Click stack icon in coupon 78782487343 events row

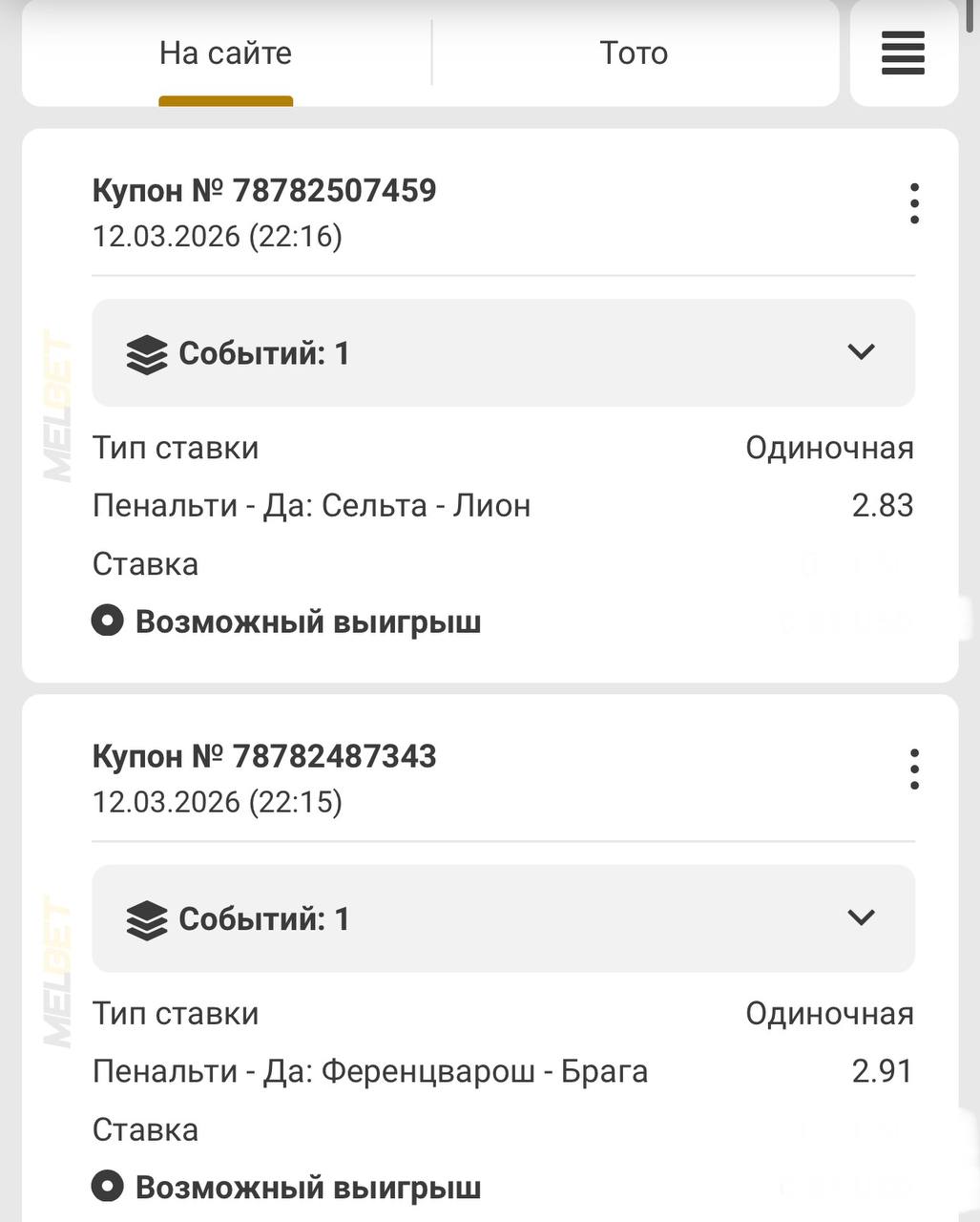tap(147, 920)
